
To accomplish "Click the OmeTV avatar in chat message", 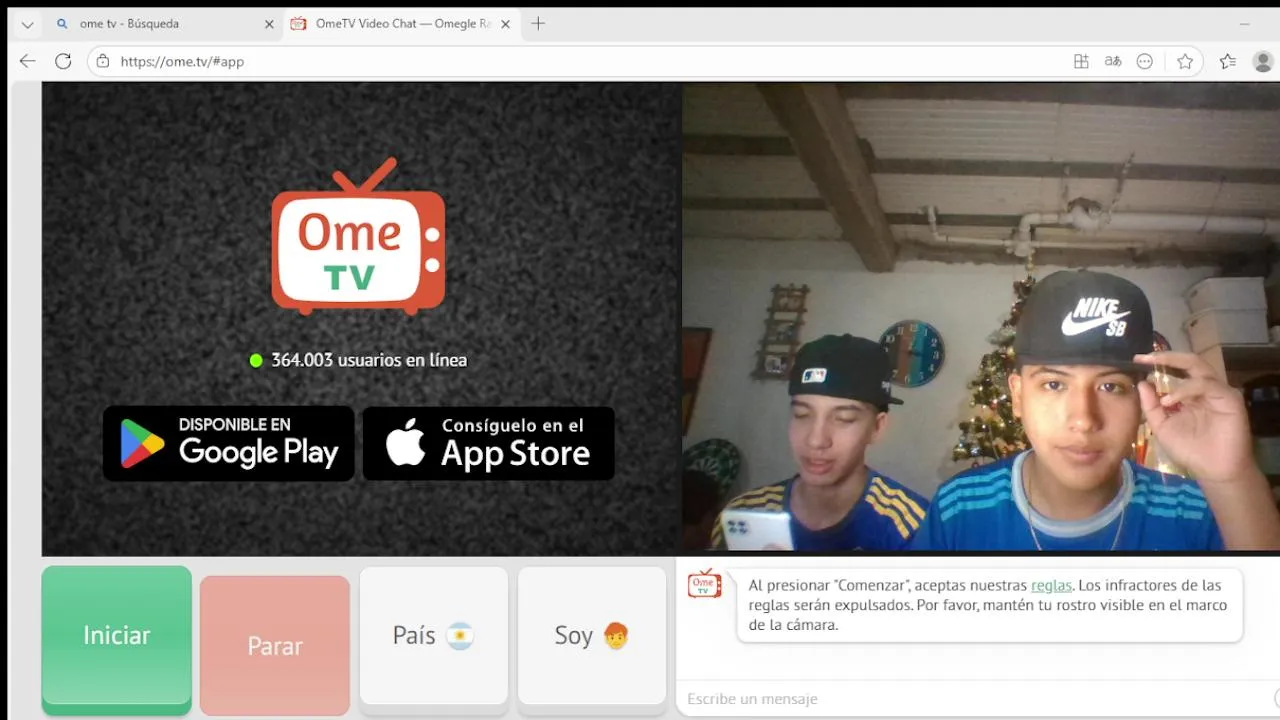I will coord(704,584).
